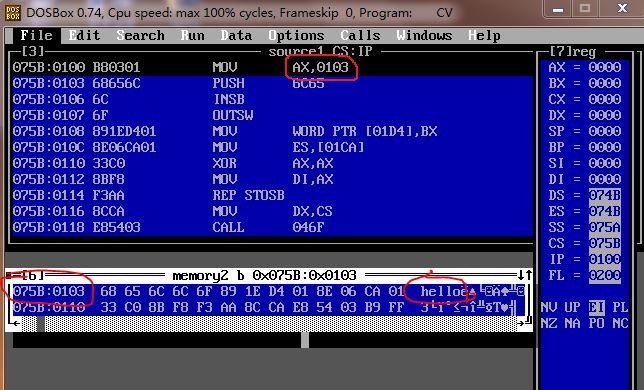The height and width of the screenshot is (390, 644).
Task: Open the File menu
Action: tap(37, 35)
